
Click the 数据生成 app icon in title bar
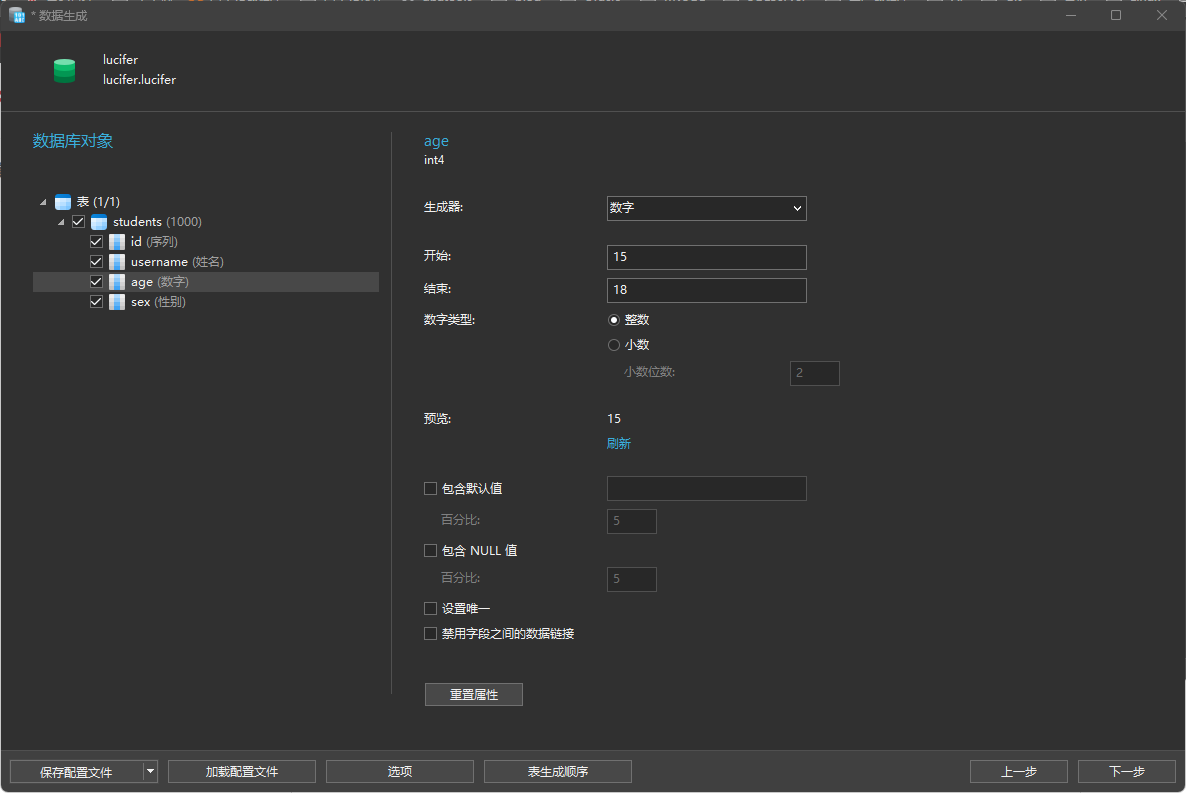(x=17, y=15)
